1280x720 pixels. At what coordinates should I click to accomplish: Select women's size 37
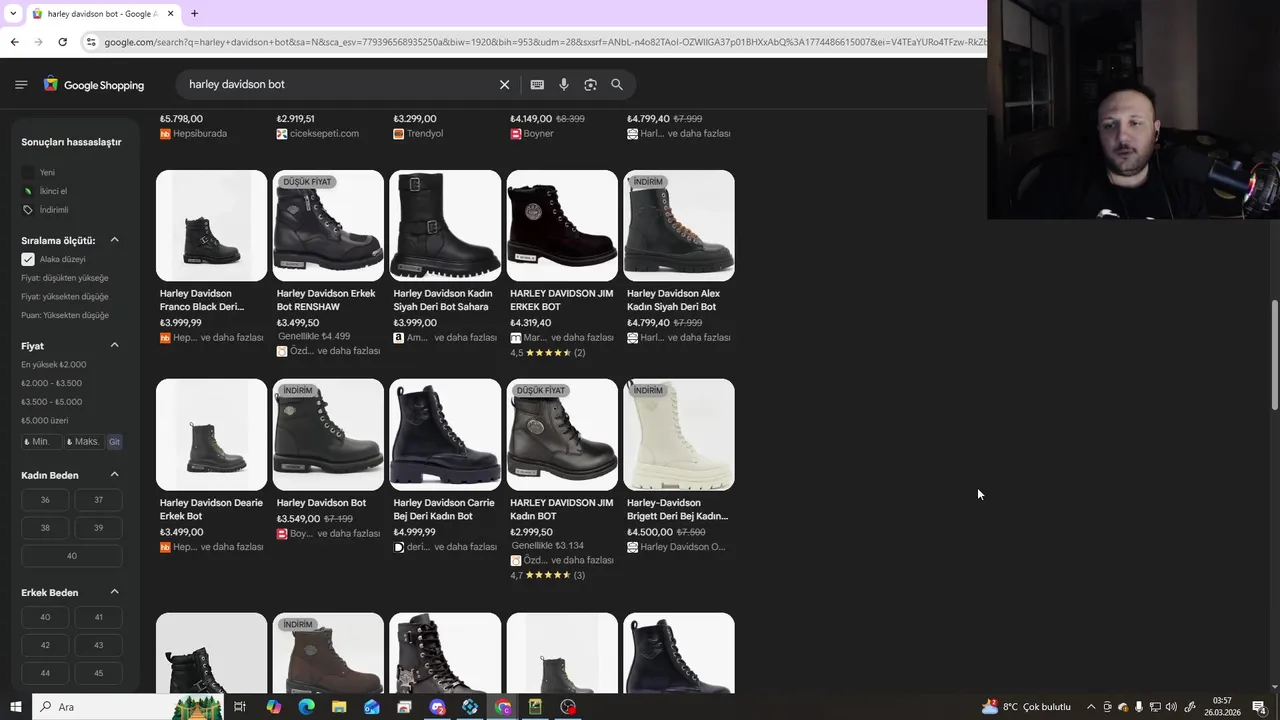98,500
